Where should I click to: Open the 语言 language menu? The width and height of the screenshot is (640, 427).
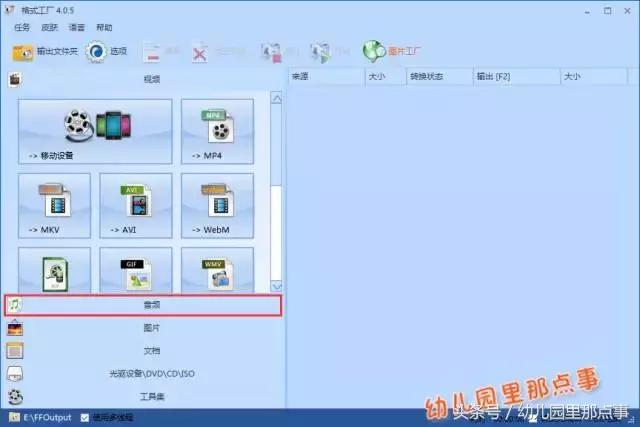(x=77, y=28)
